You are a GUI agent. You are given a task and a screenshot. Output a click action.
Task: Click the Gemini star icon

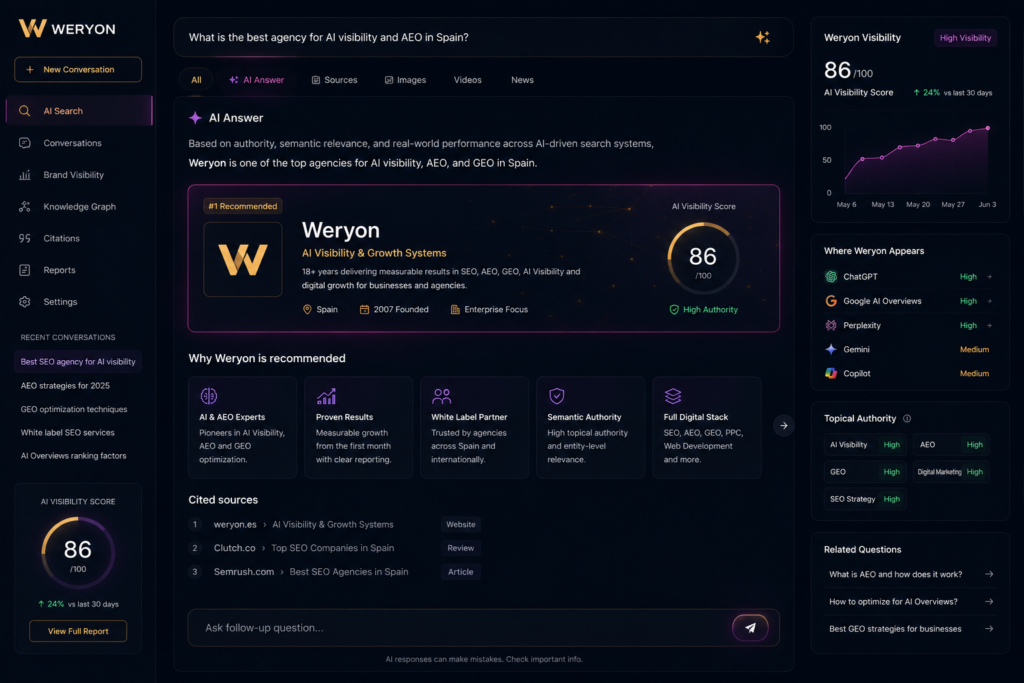tap(831, 349)
